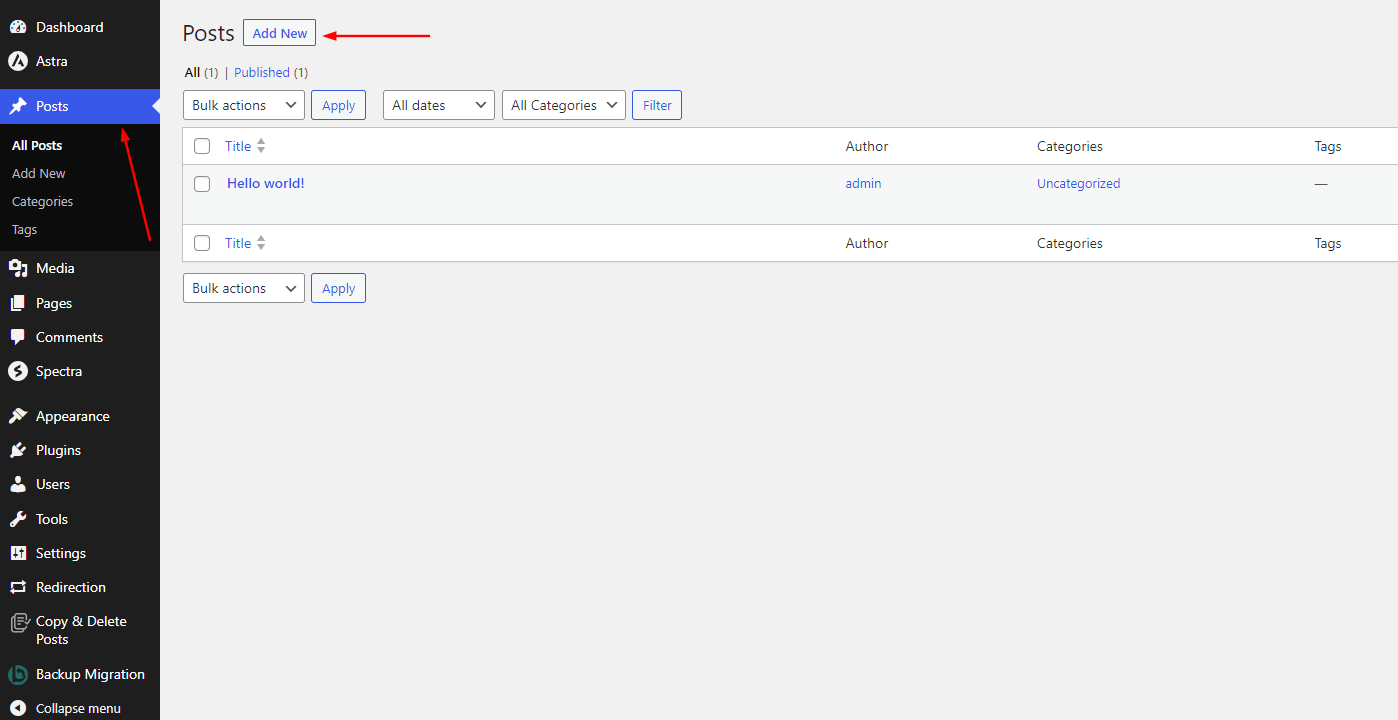Click the bottom Categories column header
1398x720 pixels.
click(x=1070, y=243)
